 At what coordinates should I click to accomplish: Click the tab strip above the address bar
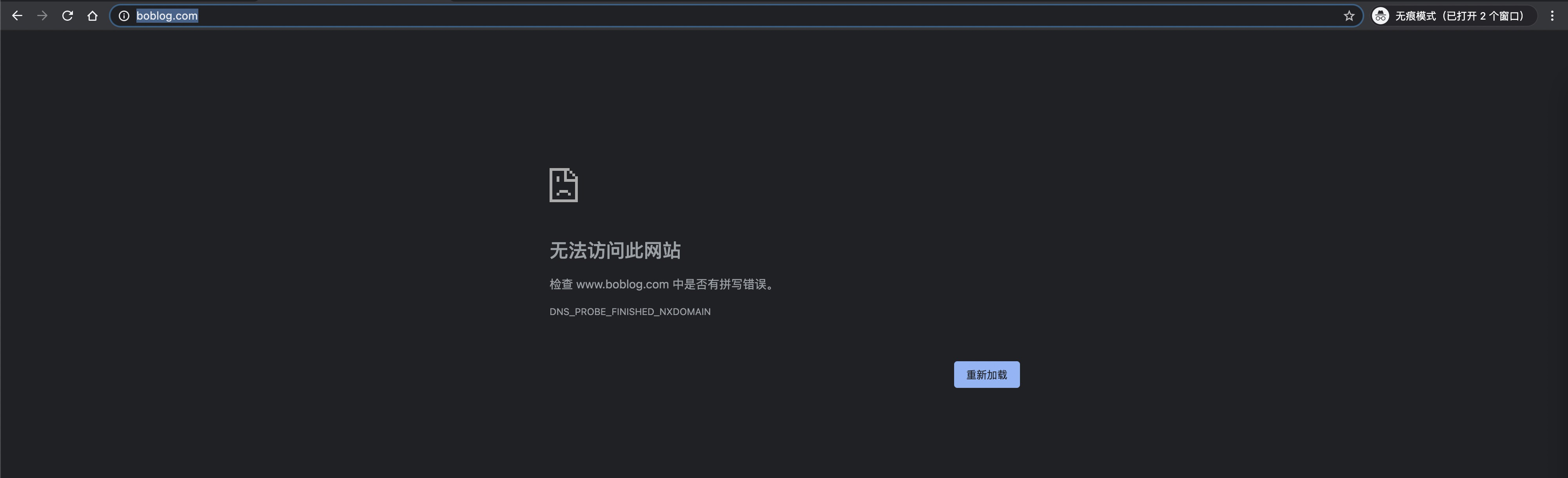tap(353, 1)
